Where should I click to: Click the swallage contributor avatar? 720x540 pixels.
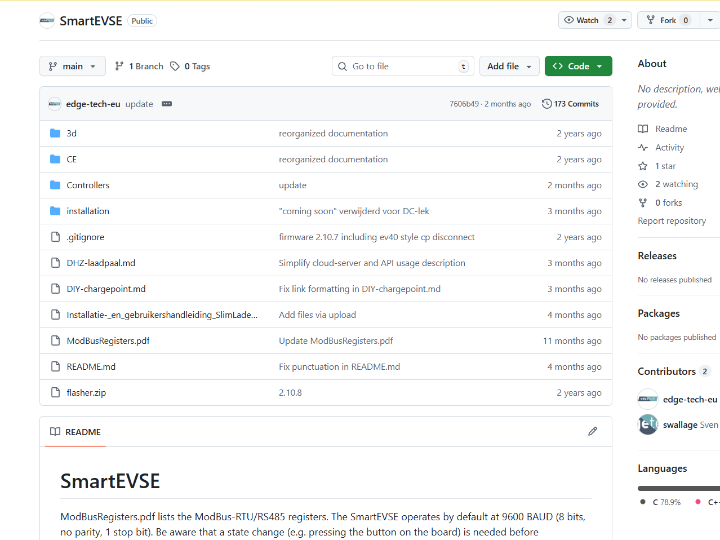(648, 424)
